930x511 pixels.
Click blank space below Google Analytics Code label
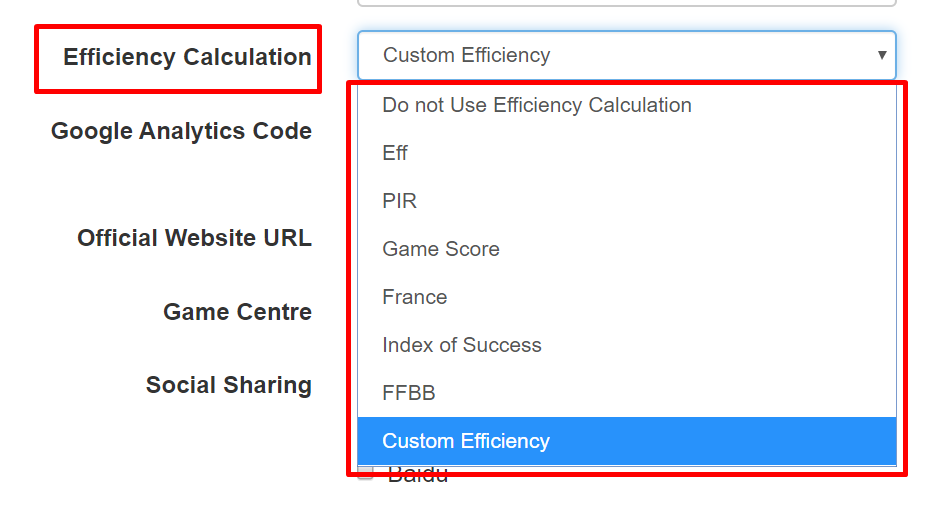click(x=181, y=178)
